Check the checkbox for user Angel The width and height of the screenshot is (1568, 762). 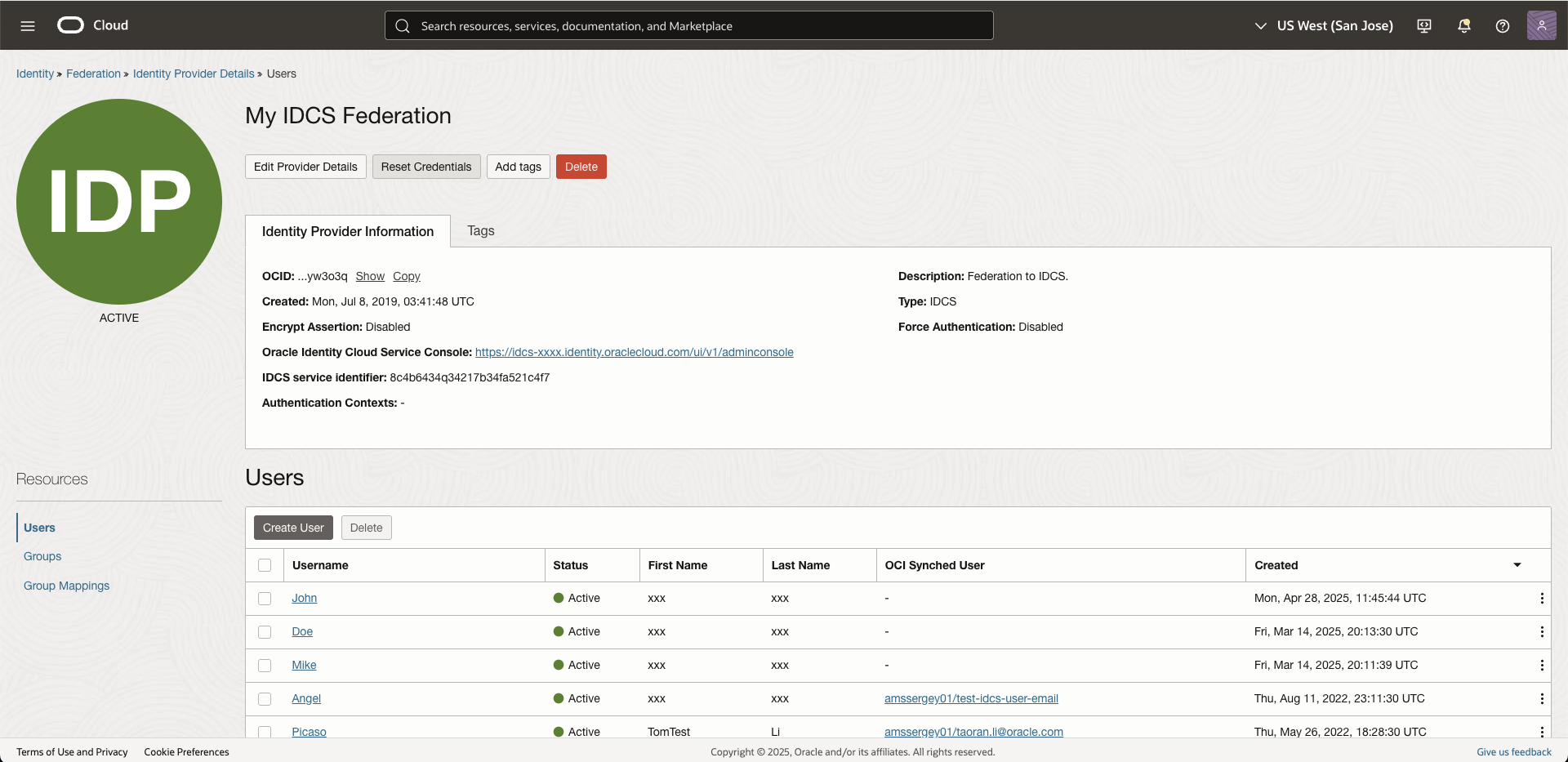(264, 699)
